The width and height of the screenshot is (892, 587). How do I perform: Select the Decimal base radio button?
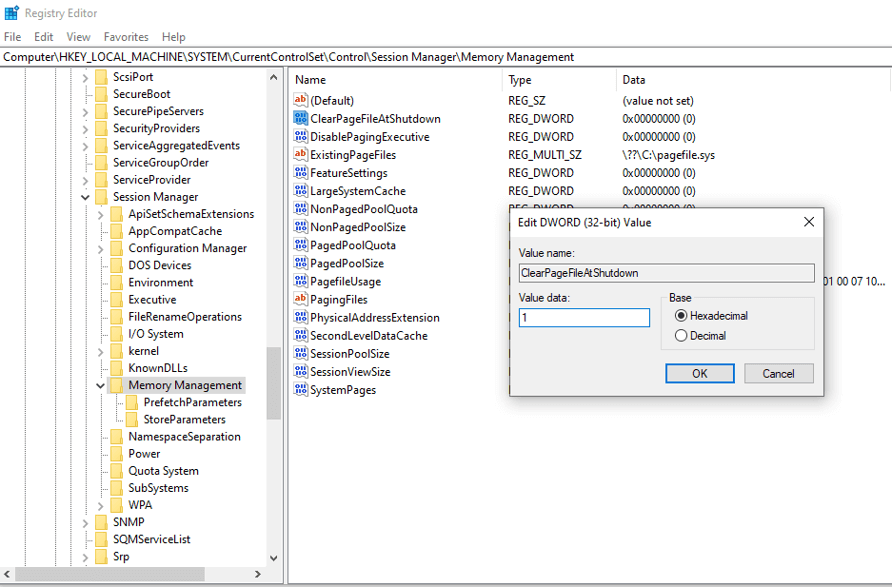tap(682, 336)
